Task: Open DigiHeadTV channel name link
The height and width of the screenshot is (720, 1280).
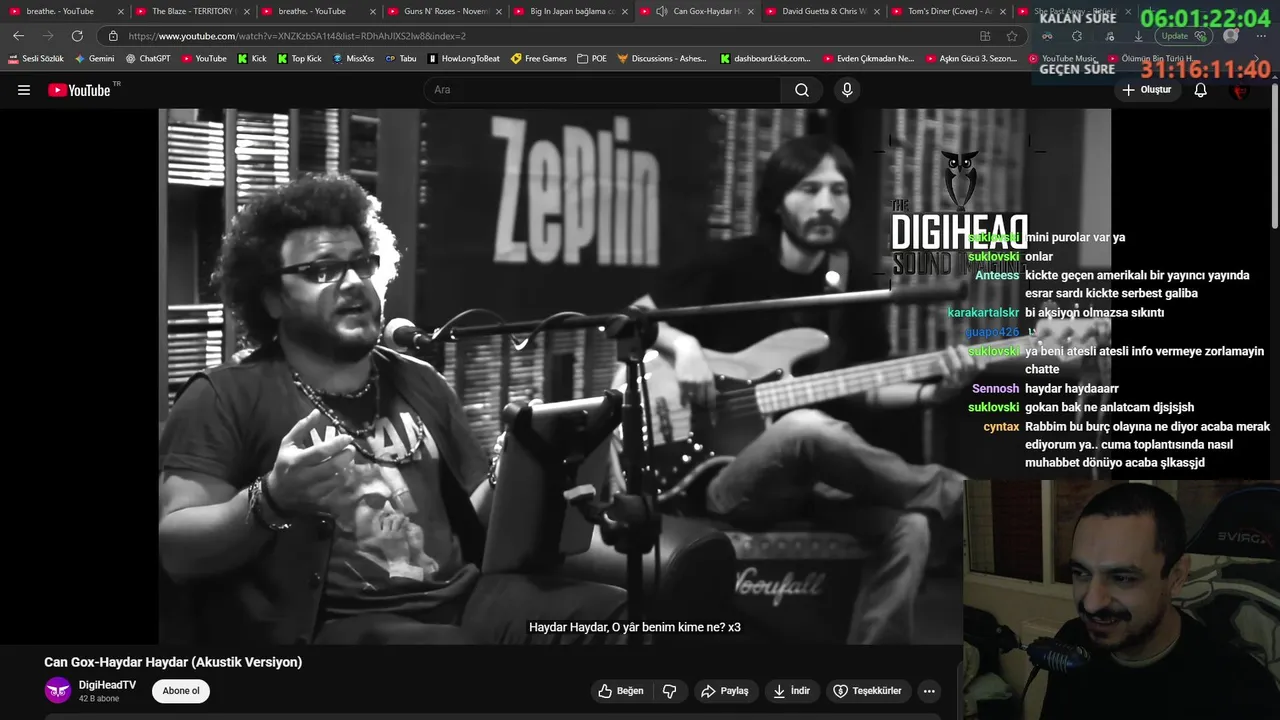Action: (x=107, y=685)
